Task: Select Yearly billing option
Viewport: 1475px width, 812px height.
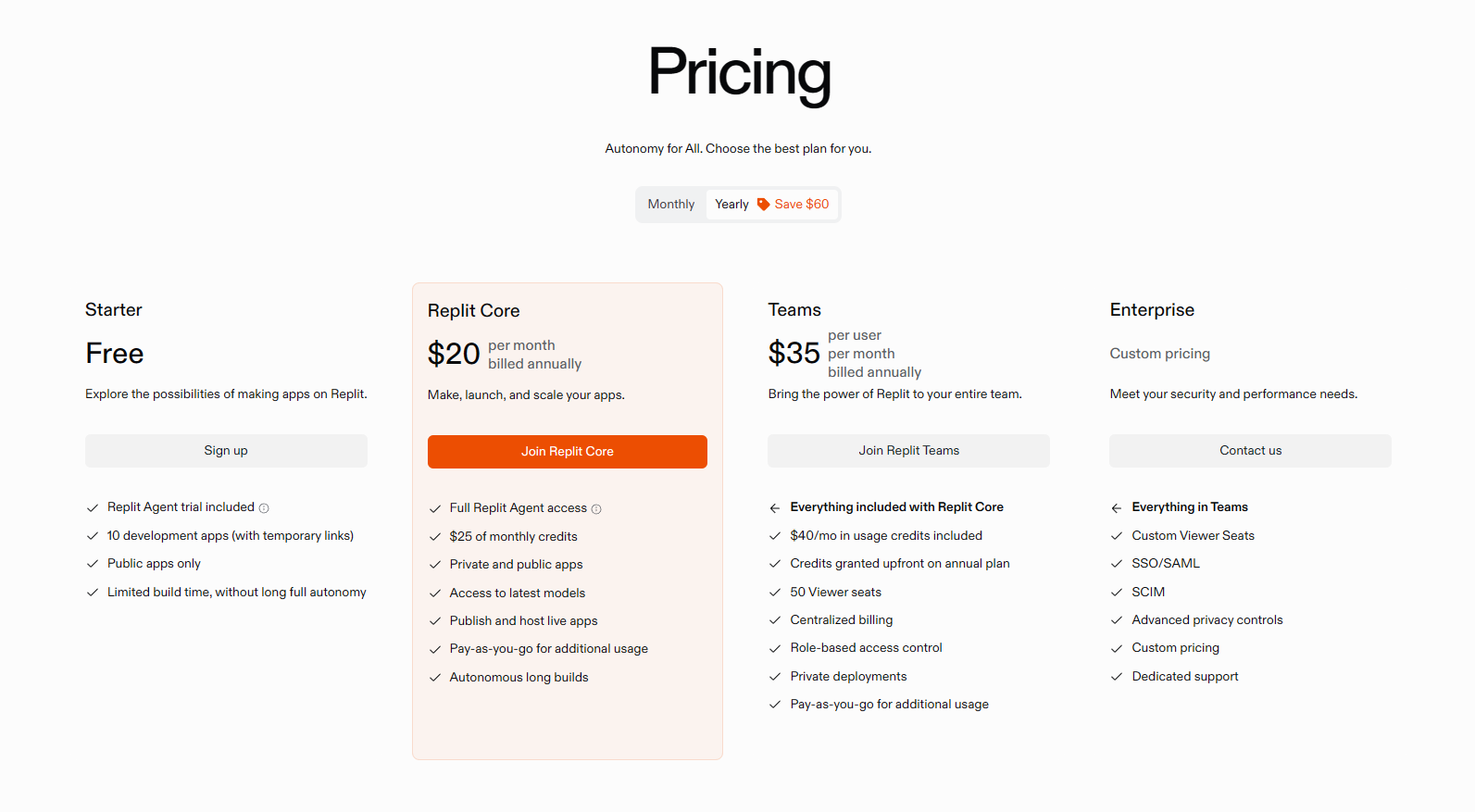Action: point(731,205)
